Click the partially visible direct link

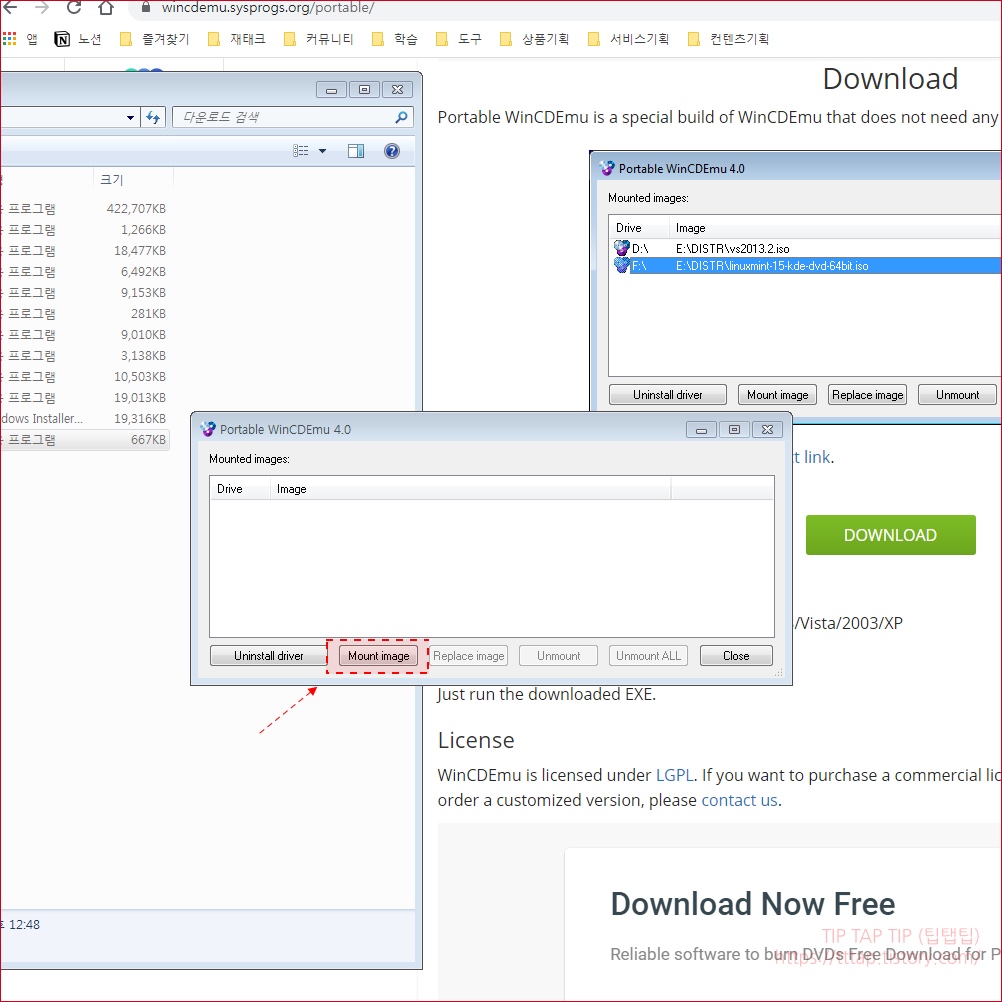click(812, 458)
